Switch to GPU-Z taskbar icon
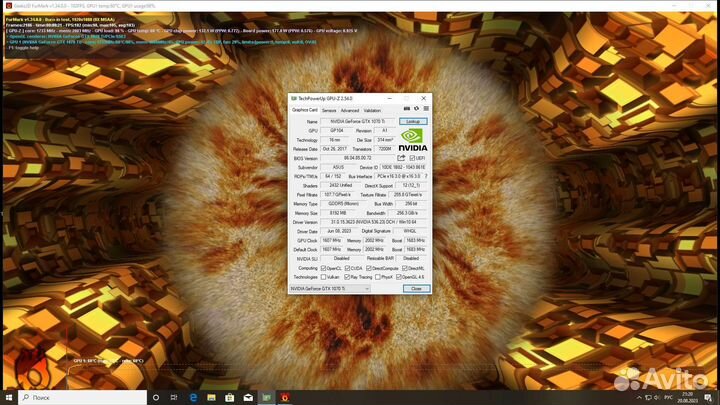This screenshot has width=720, height=405. (266, 397)
